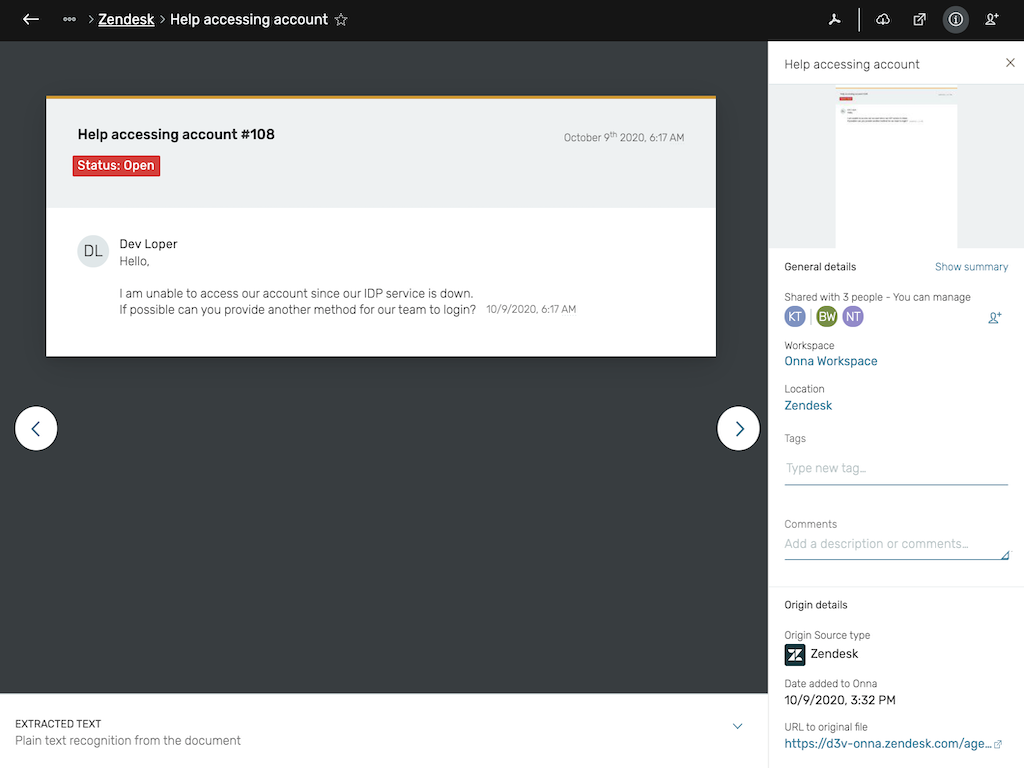Viewport: 1024px width, 768px height.
Task: Click the PDF view icon
Action: click(835, 19)
